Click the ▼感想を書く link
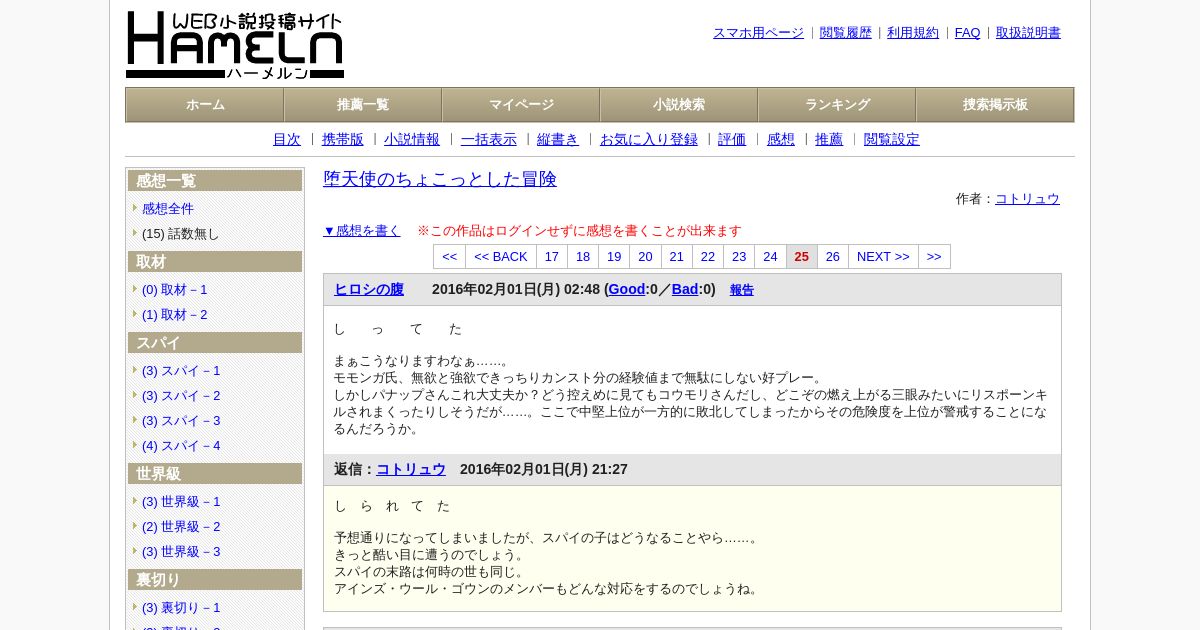This screenshot has height=630, width=1200. (362, 231)
